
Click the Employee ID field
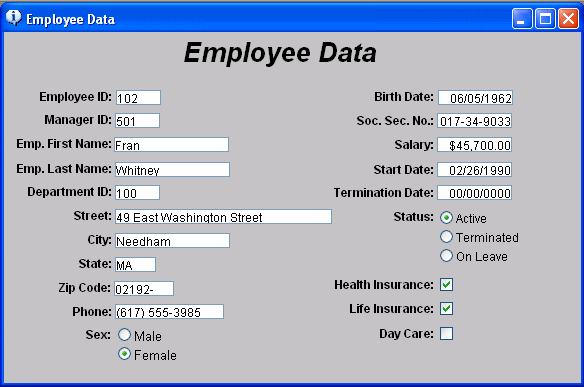pyautogui.click(x=138, y=98)
